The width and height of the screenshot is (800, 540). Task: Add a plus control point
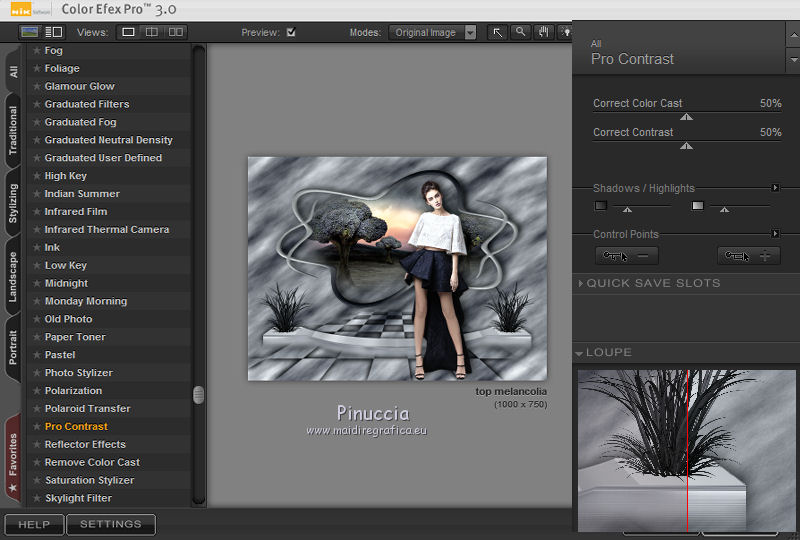point(749,256)
